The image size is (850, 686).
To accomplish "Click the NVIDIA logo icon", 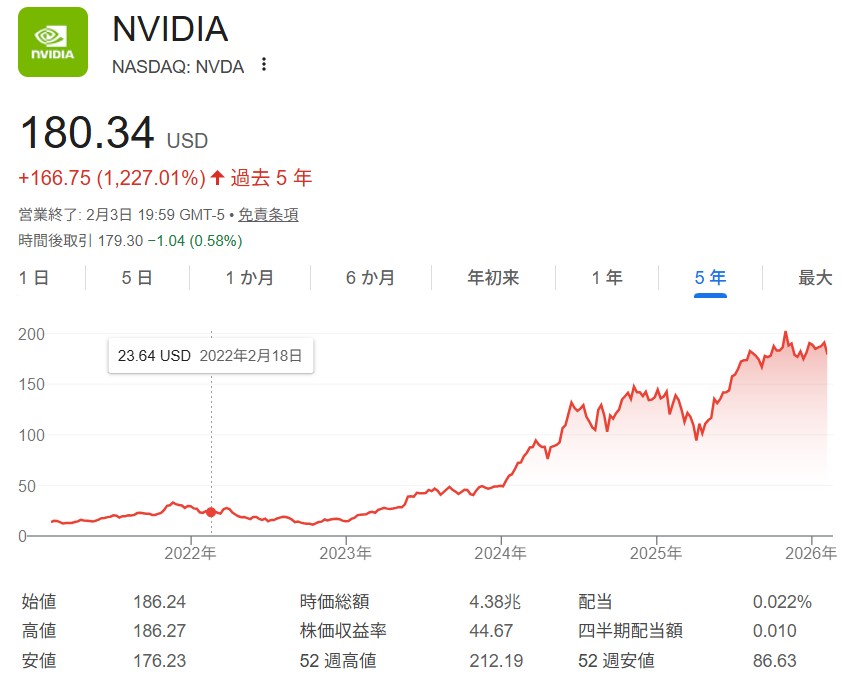I will click(x=53, y=42).
